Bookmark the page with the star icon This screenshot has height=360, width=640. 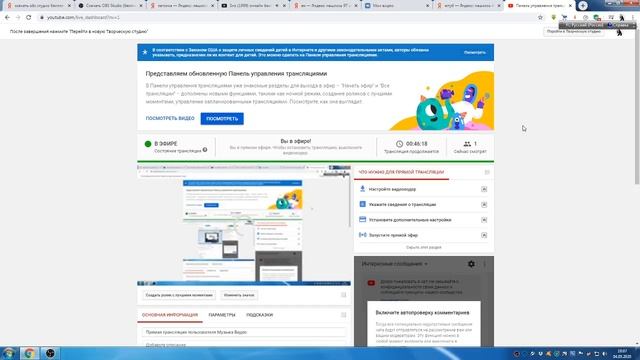[x=540, y=18]
